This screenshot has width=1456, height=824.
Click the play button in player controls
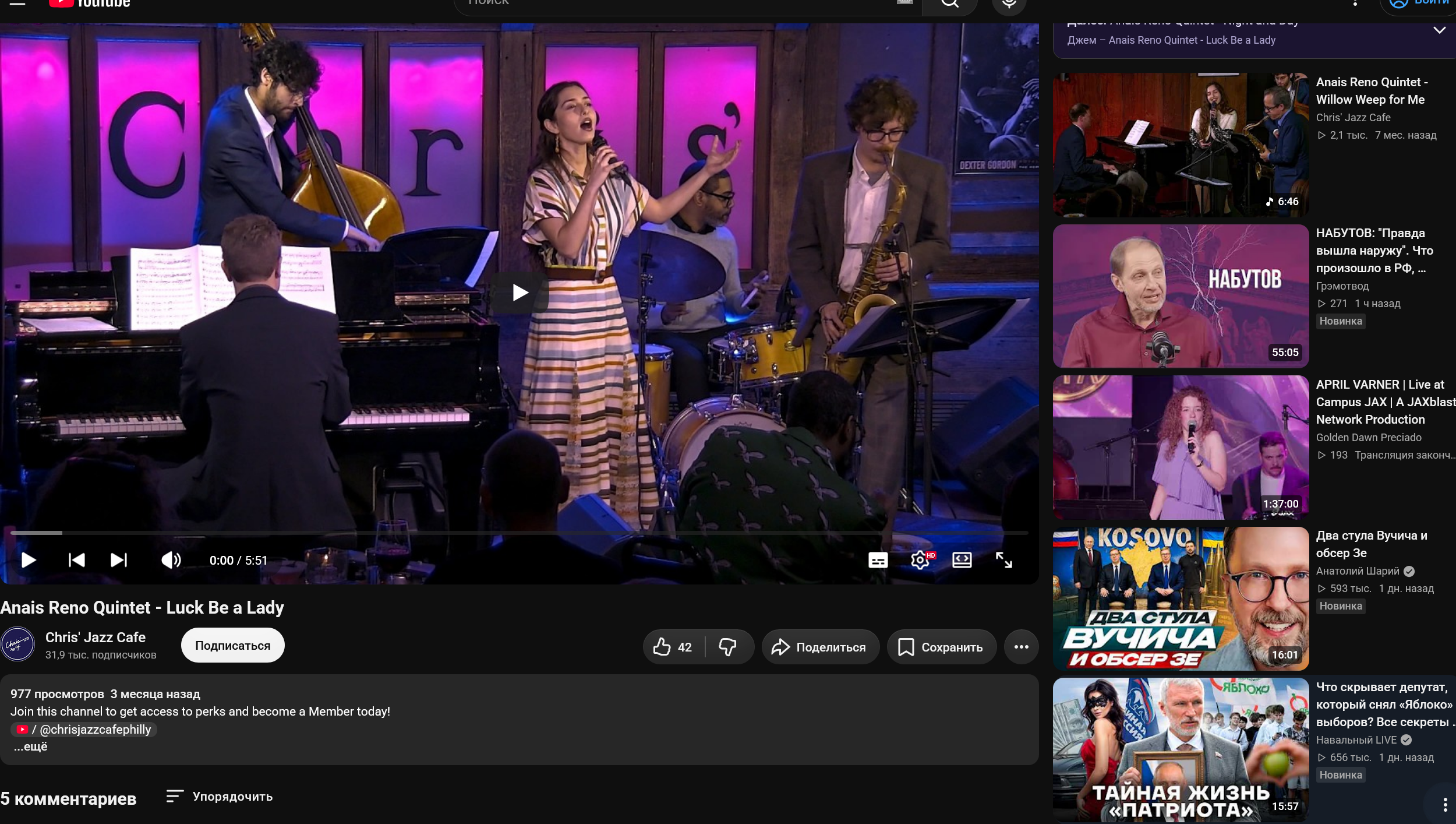coord(29,560)
